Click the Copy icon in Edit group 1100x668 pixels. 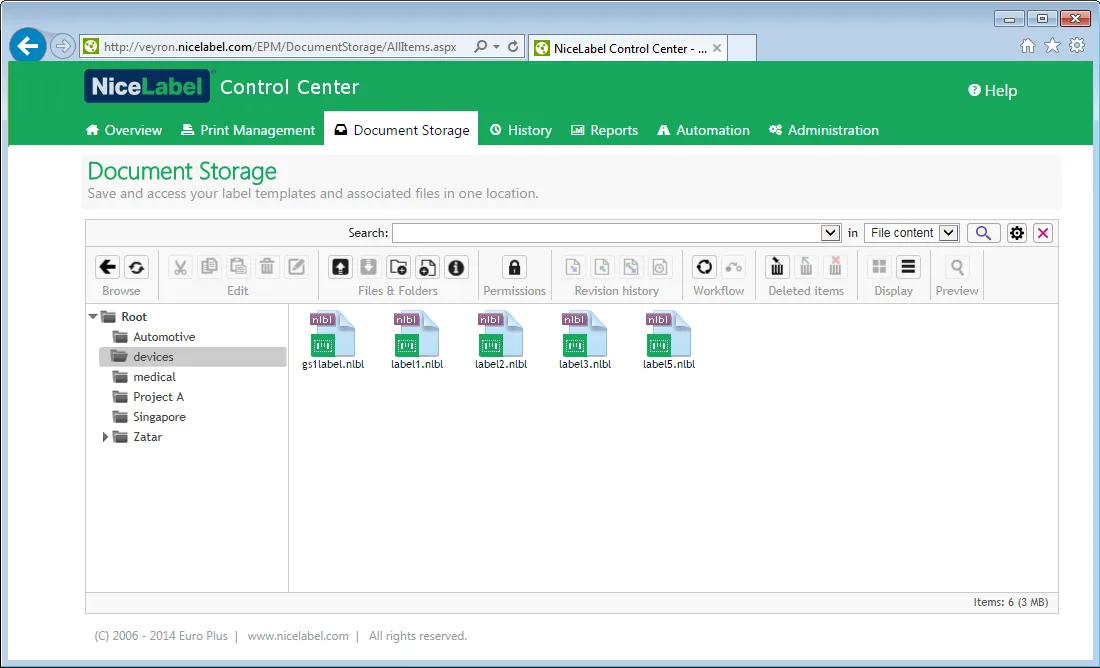[x=209, y=267]
